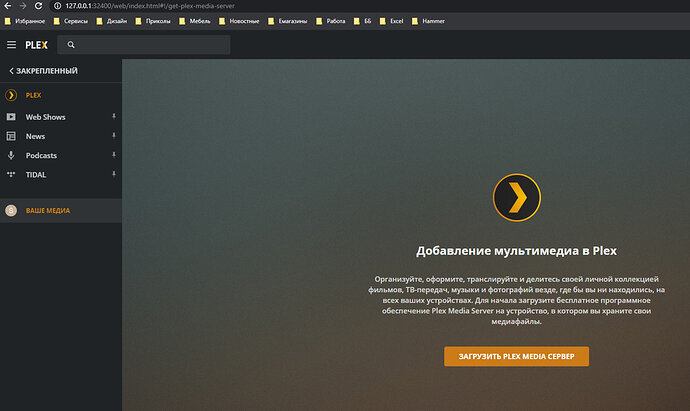Open Podcasts in the sidebar
The image size is (690, 411).
(x=41, y=155)
